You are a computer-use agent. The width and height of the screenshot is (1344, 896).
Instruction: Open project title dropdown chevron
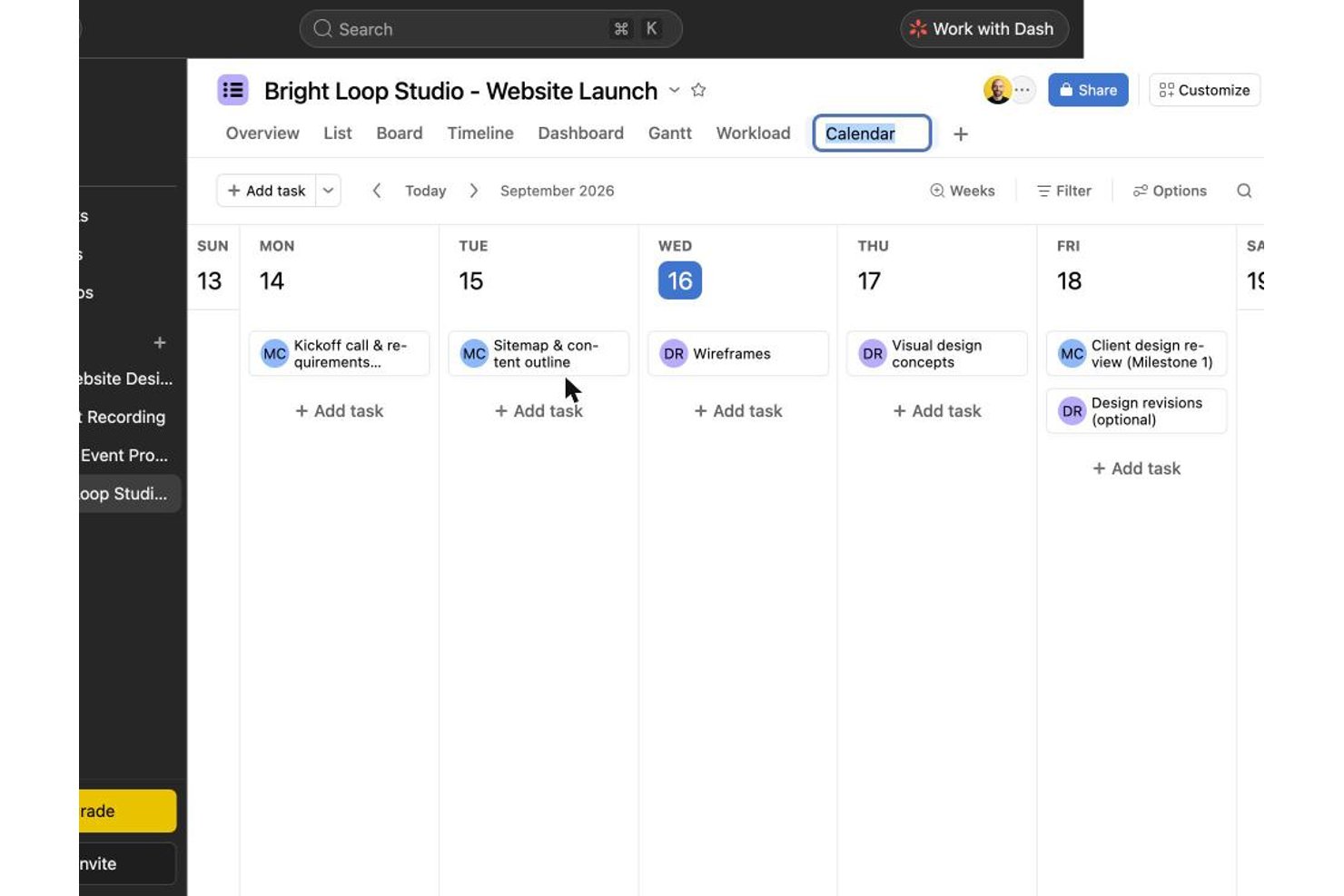click(675, 90)
